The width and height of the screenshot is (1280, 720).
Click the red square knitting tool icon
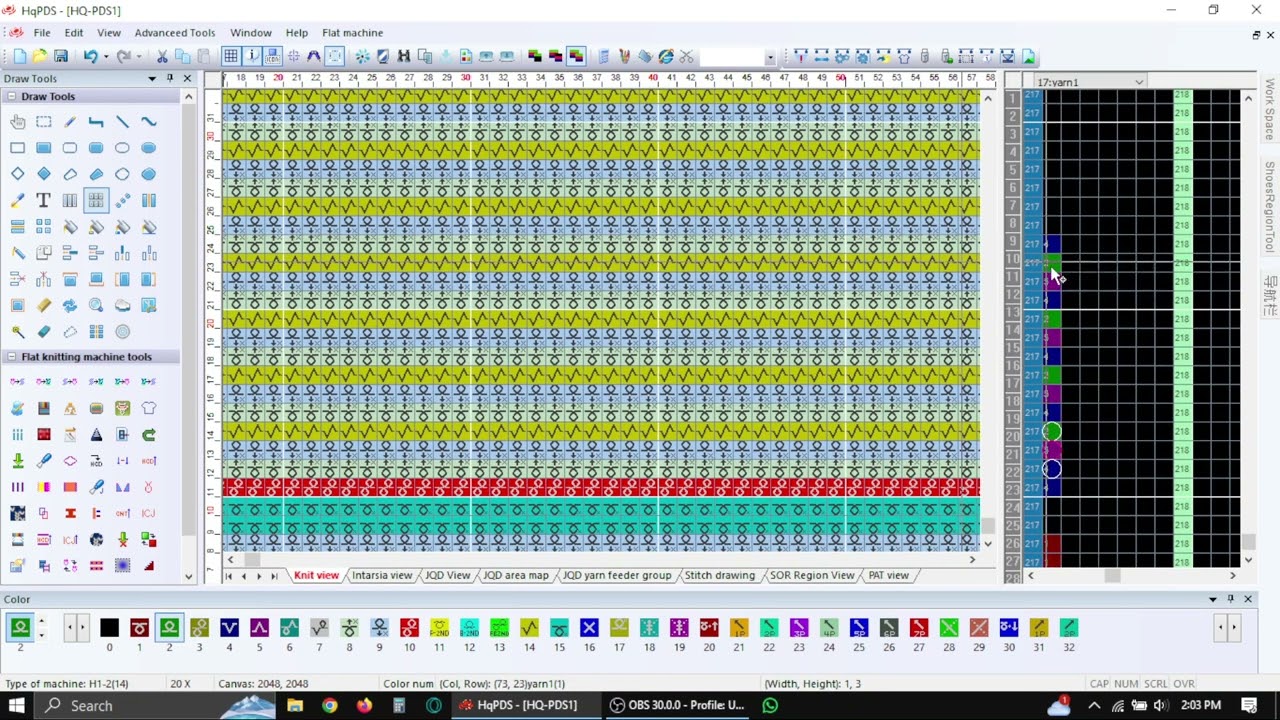[44, 434]
